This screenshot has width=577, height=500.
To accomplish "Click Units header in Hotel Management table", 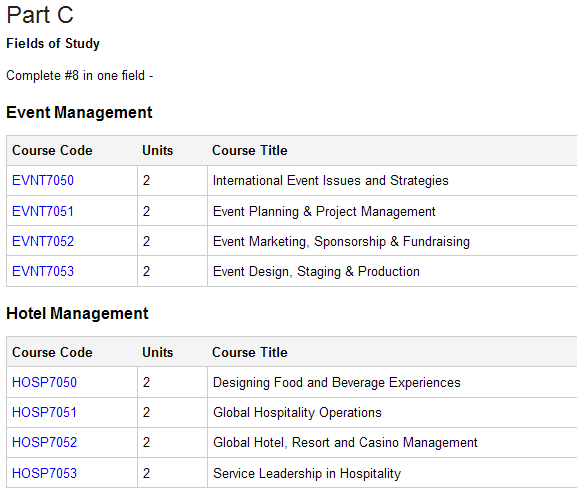I will pyautogui.click(x=157, y=352).
